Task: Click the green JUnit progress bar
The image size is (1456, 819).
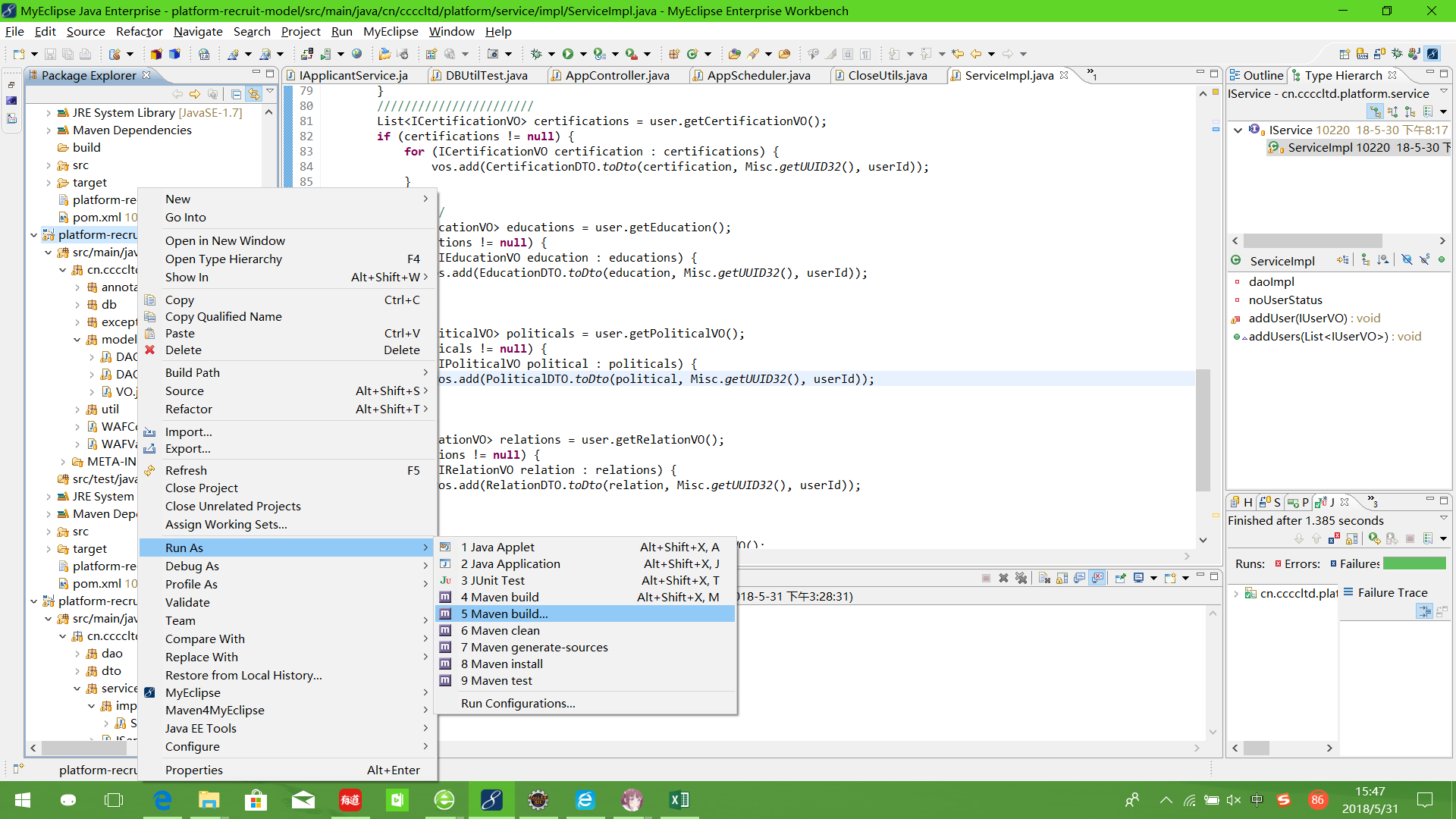Action: pyautogui.click(x=1414, y=563)
